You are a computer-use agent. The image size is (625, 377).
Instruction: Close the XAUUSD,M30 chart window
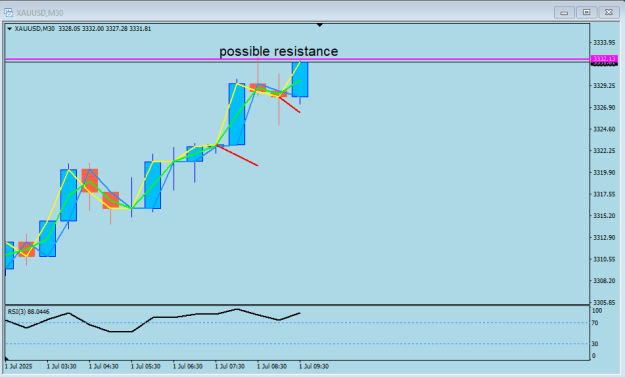[609, 13]
